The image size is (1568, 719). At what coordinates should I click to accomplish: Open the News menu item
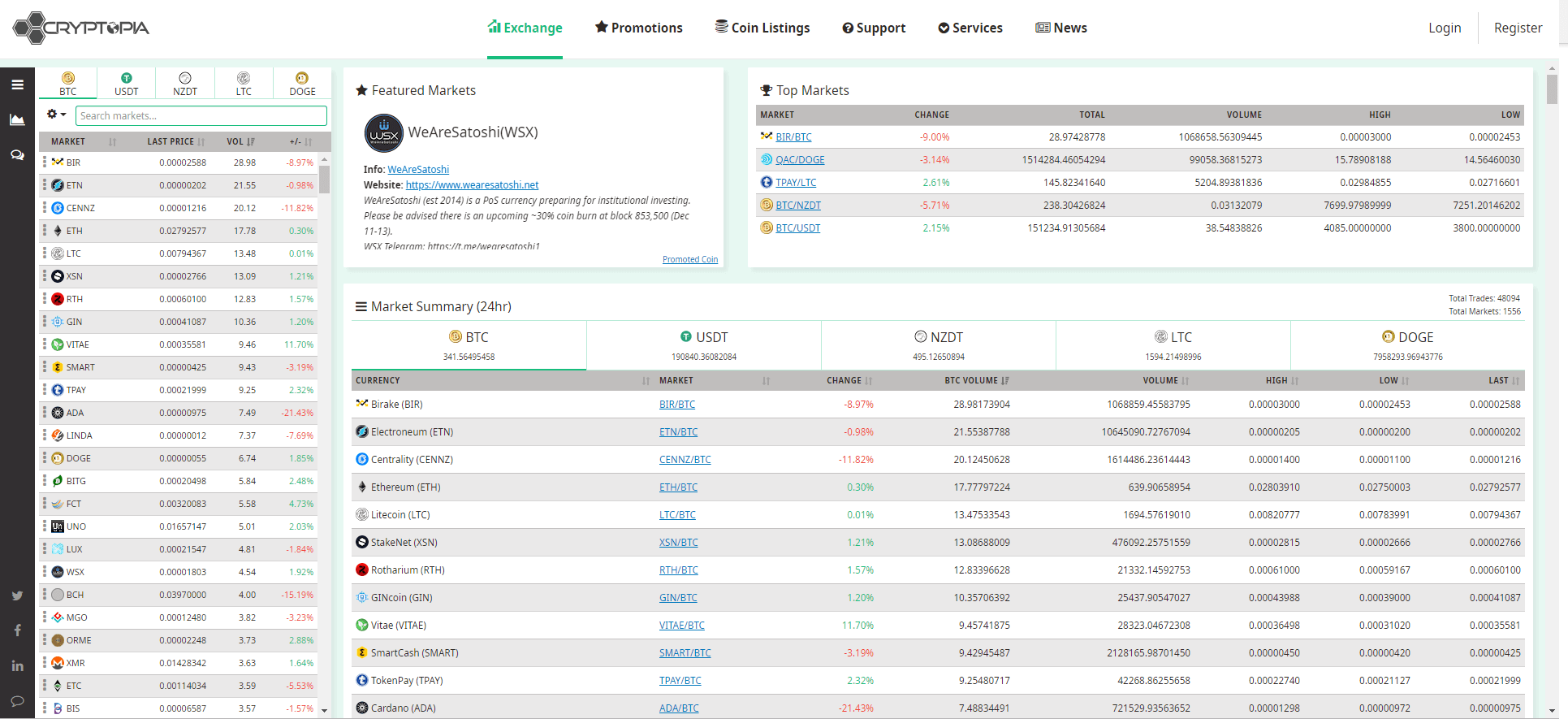[x=1061, y=28]
